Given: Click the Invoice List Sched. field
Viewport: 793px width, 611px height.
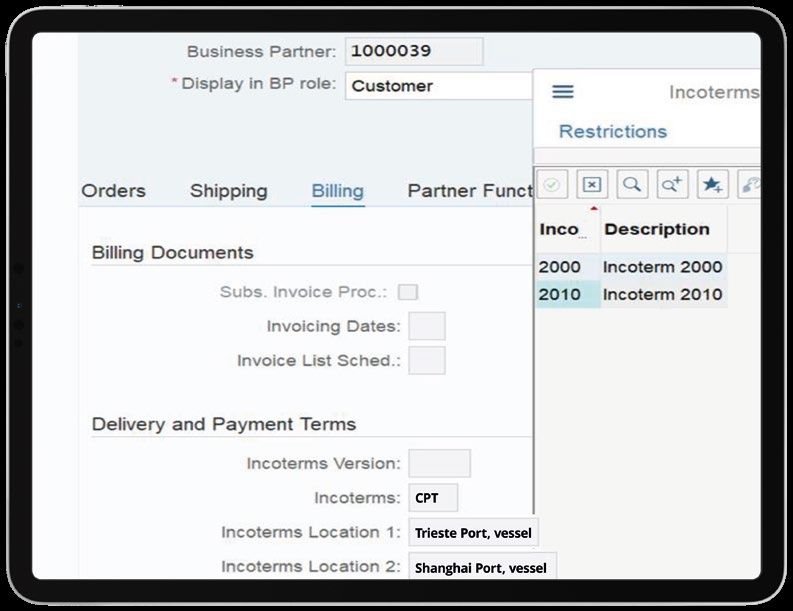Looking at the screenshot, I should tap(427, 360).
